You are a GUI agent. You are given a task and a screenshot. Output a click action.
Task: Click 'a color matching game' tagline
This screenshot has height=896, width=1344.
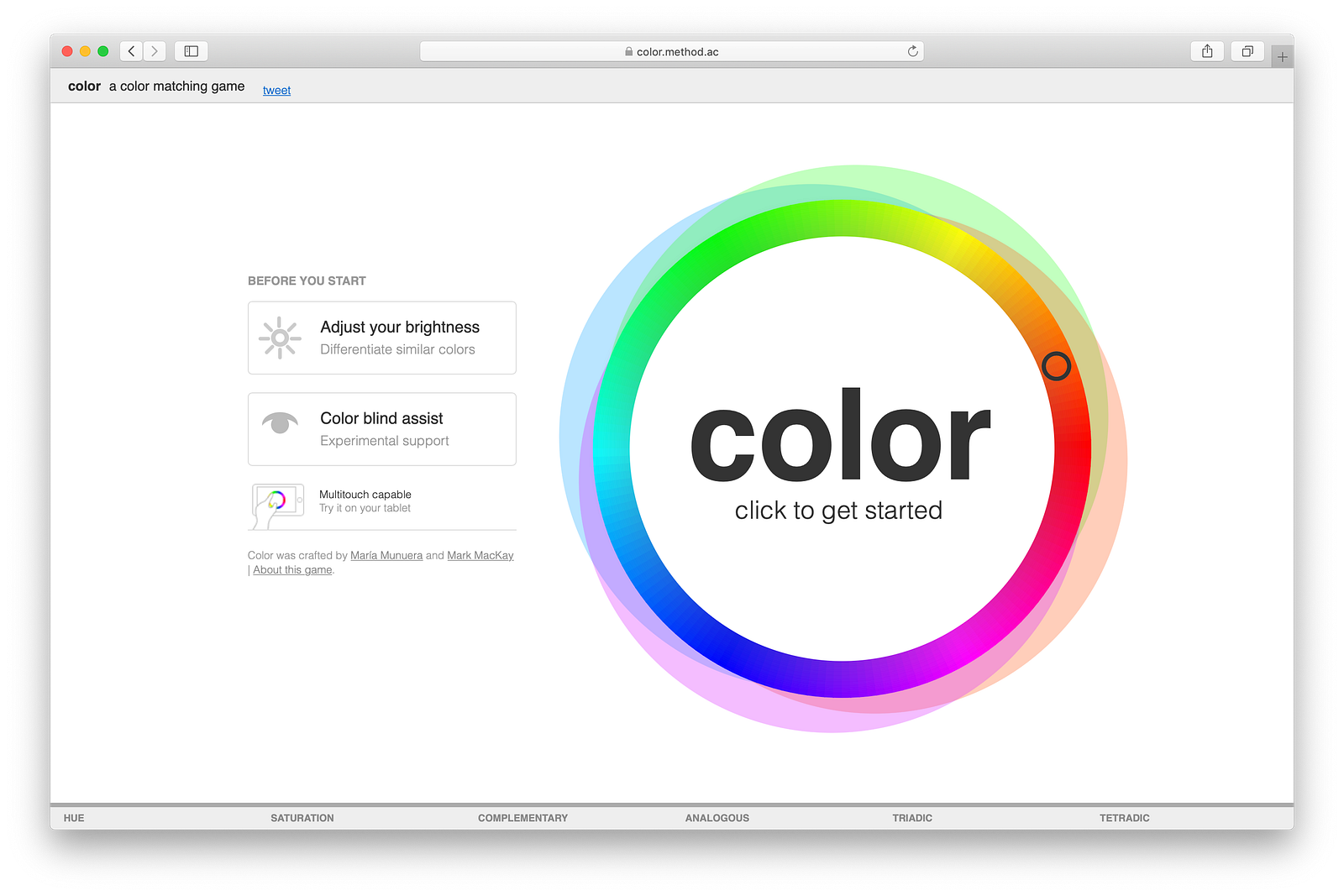pos(177,86)
